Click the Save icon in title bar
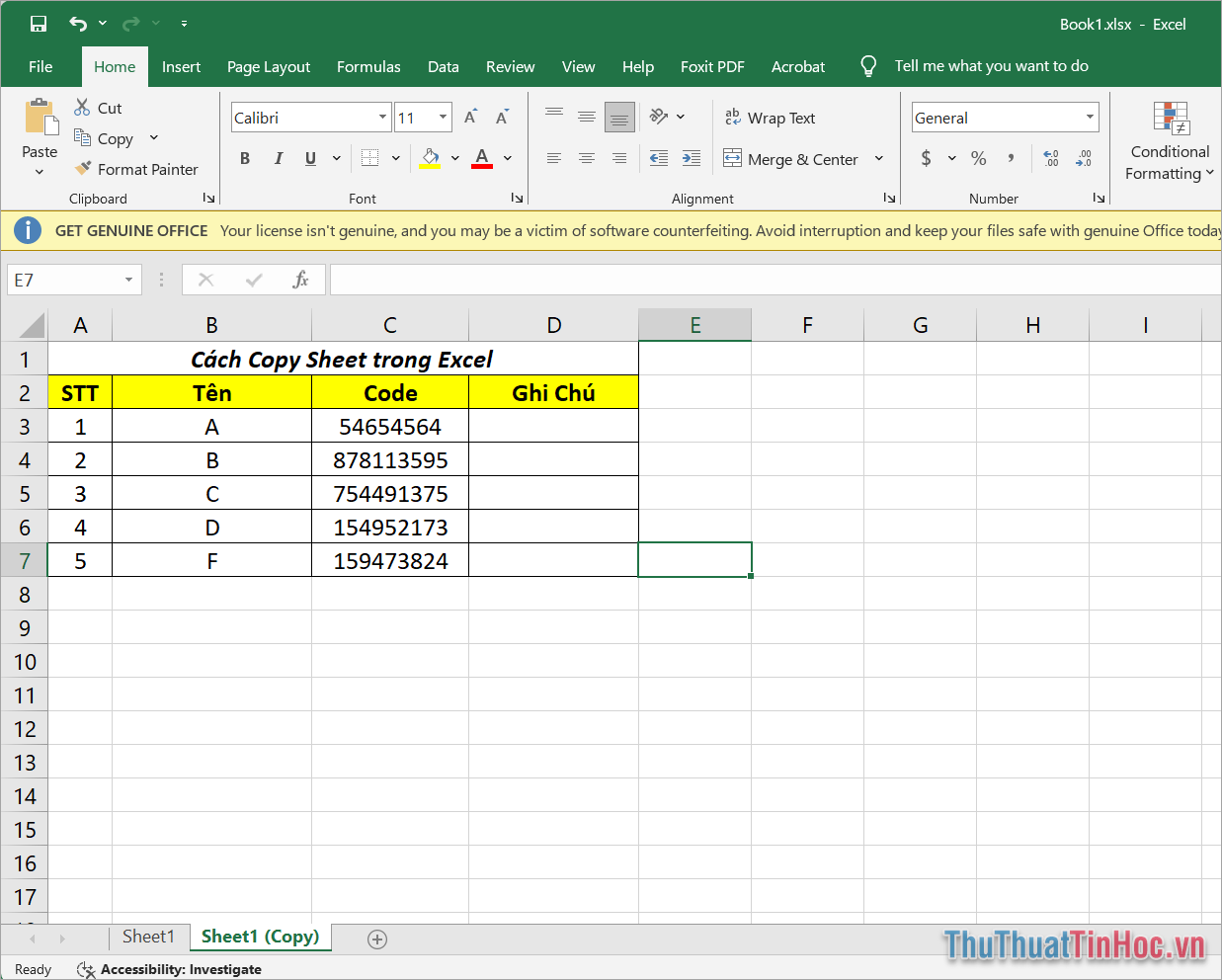1222x980 pixels. tap(39, 24)
